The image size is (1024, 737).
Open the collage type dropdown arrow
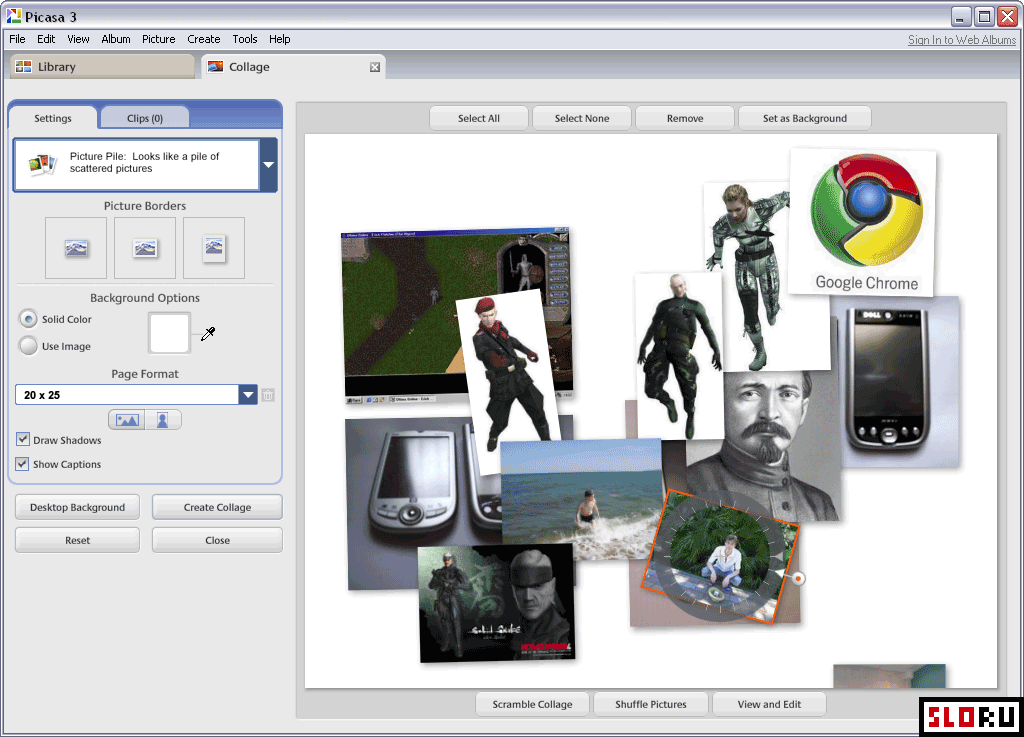[x=268, y=165]
